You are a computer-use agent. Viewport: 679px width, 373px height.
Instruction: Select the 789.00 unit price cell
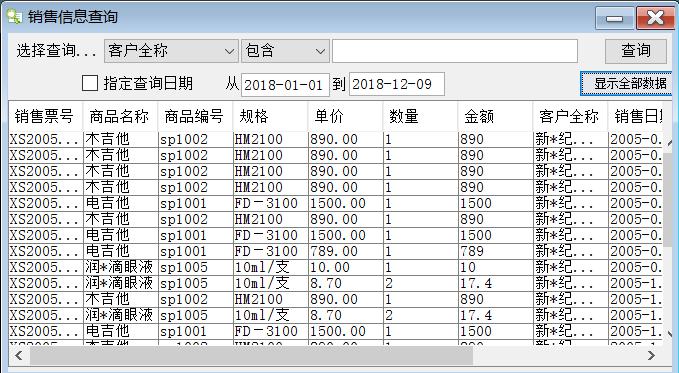(x=345, y=251)
